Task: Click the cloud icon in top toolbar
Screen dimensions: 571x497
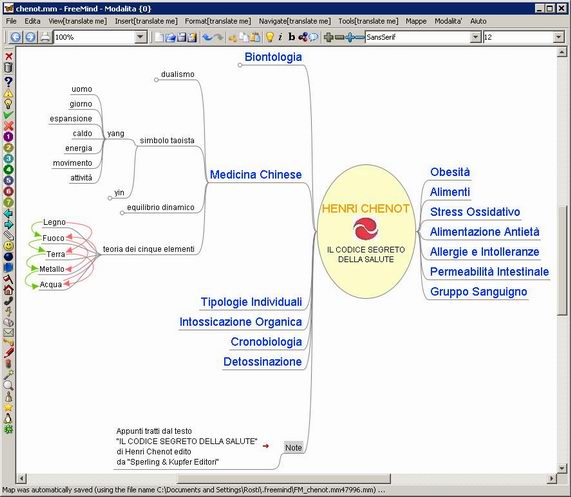Action: tap(313, 37)
